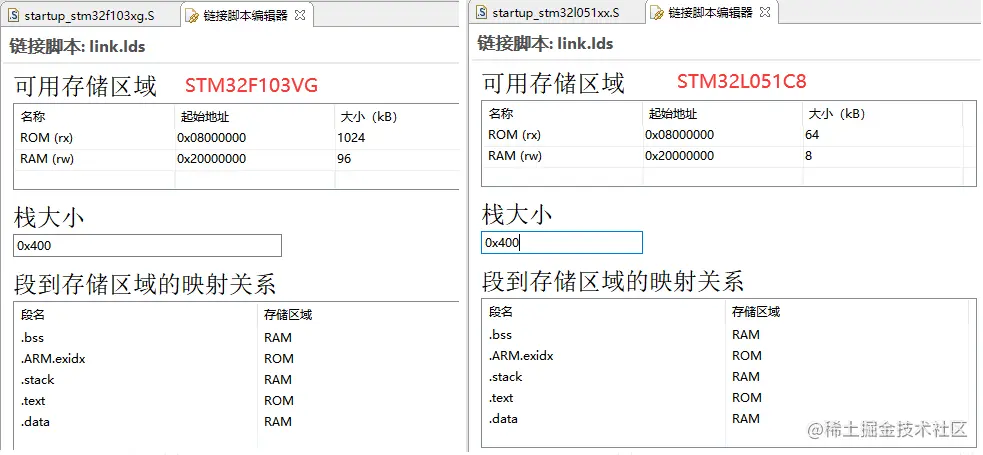Click 0x20000000 address in STM32F103VG window

212,159
